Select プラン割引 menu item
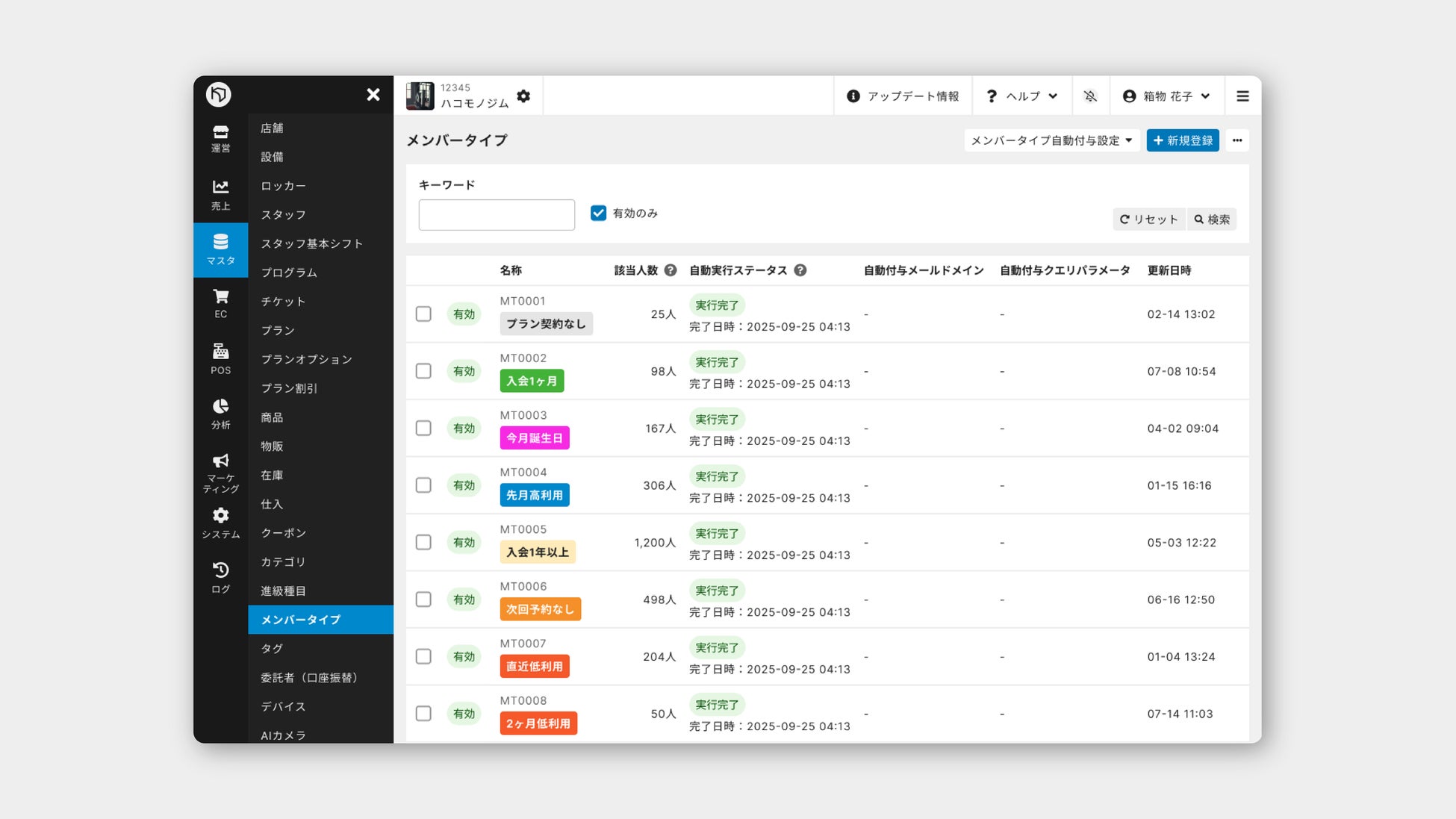The height and width of the screenshot is (819, 1456). pos(320,388)
